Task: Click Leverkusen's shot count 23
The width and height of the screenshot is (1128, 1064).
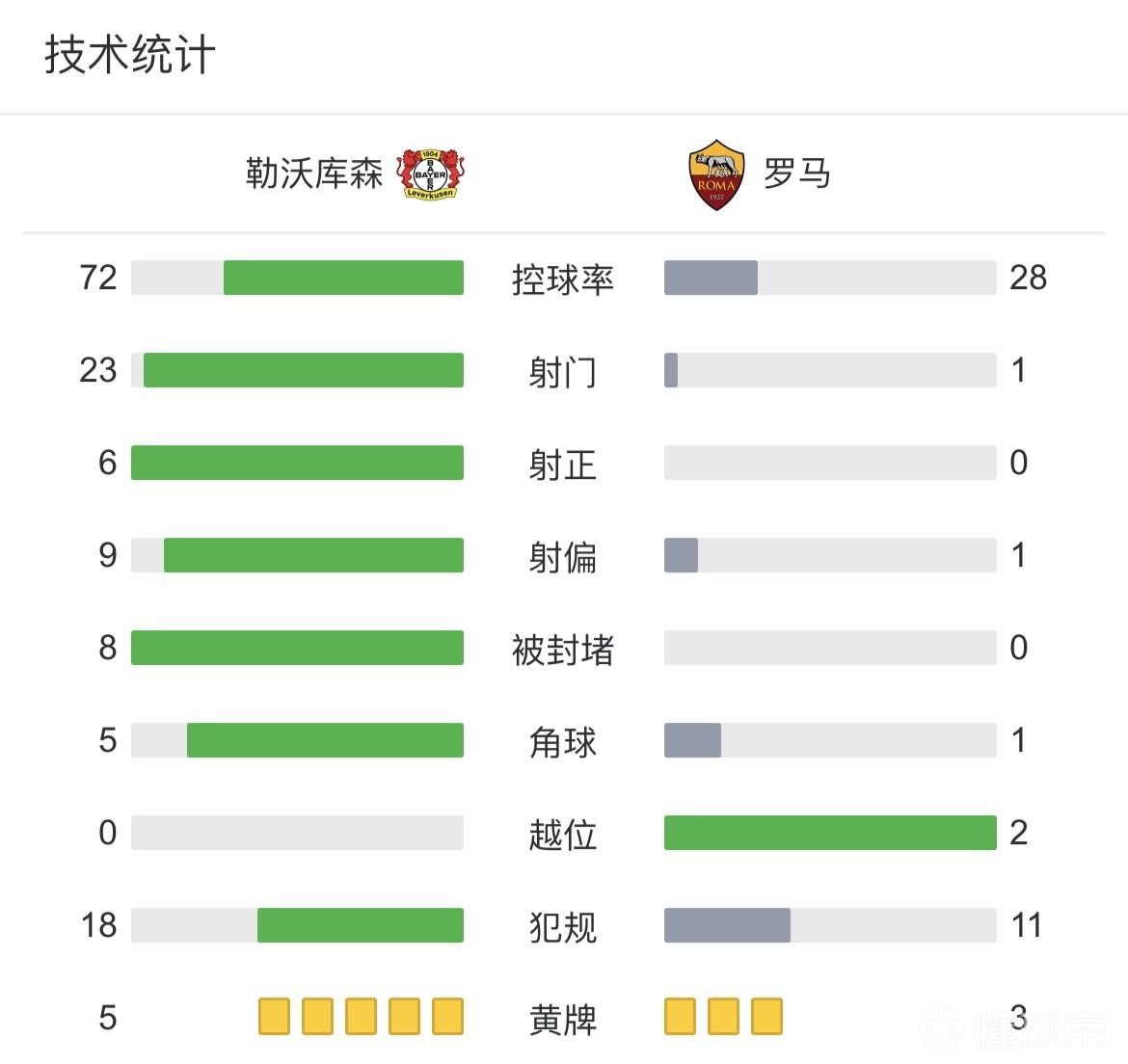Action: 98,370
